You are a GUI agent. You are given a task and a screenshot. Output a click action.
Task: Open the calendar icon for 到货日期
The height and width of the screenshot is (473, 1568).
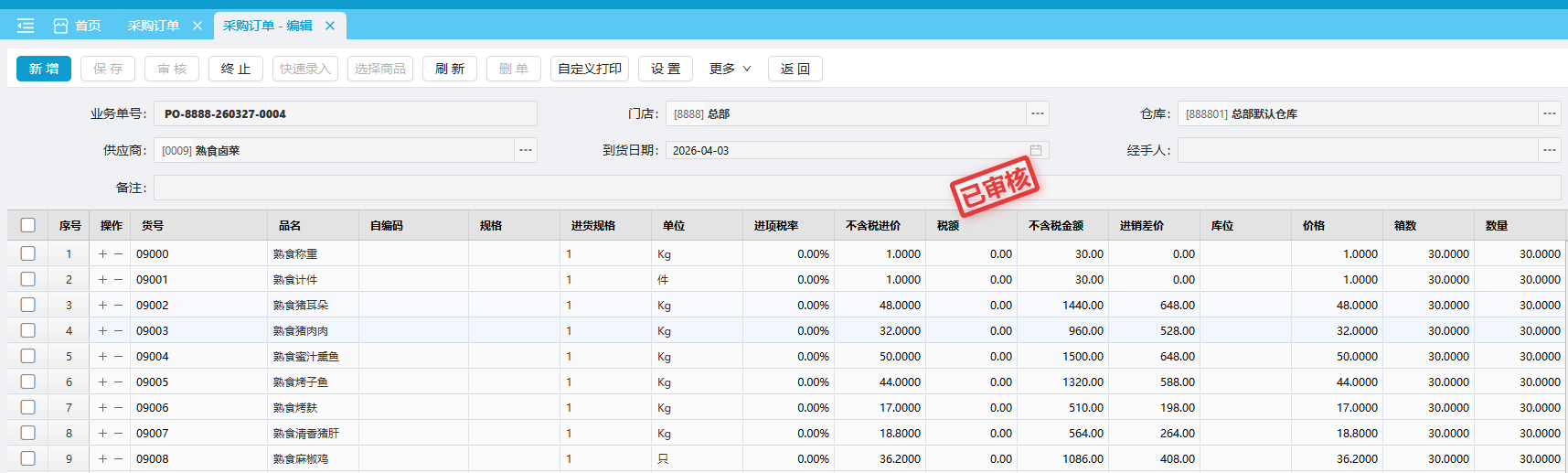click(1036, 150)
